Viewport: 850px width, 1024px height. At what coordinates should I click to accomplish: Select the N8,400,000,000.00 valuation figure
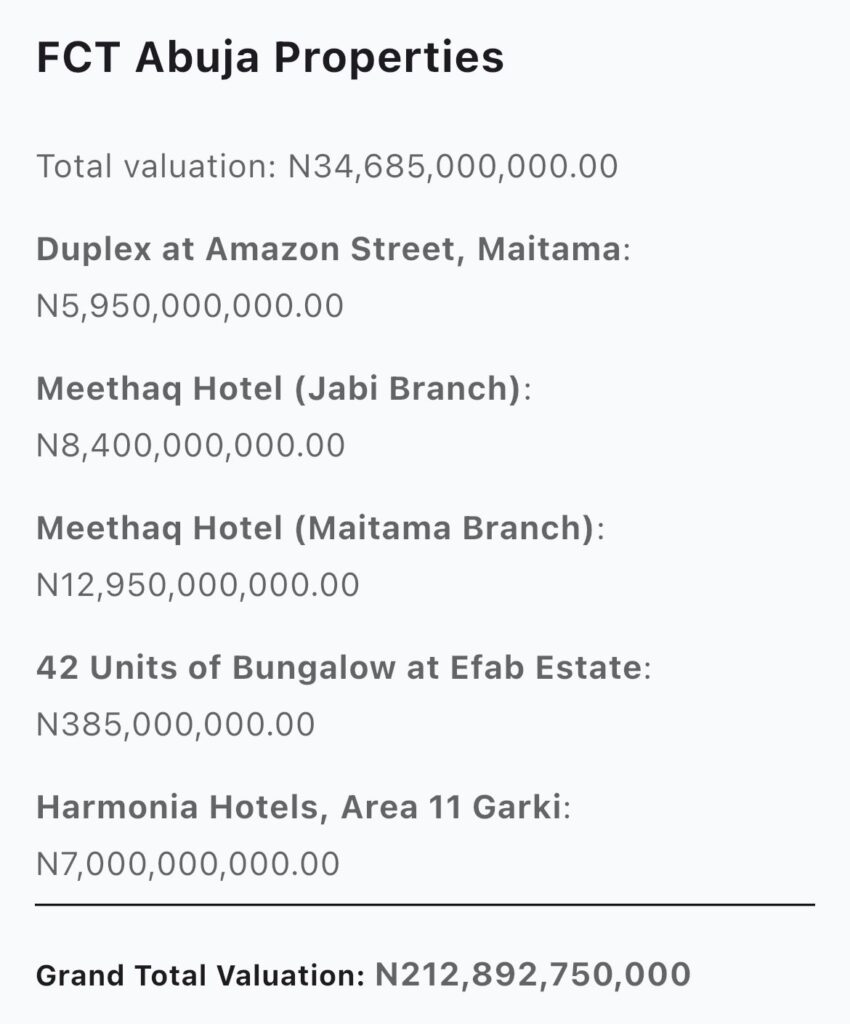click(x=190, y=445)
